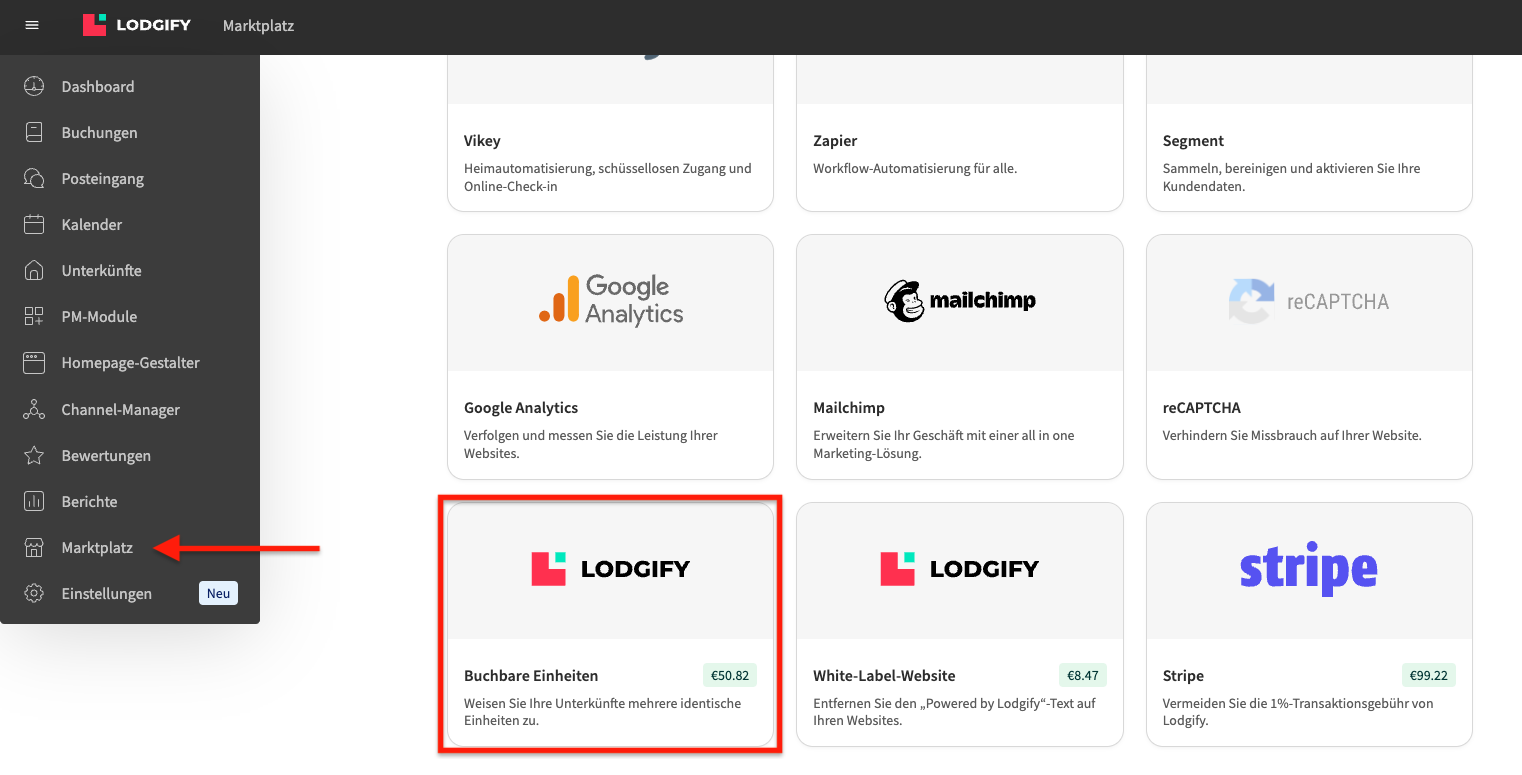Open the hamburger menu icon
This screenshot has width=1522, height=775.
coord(32,25)
